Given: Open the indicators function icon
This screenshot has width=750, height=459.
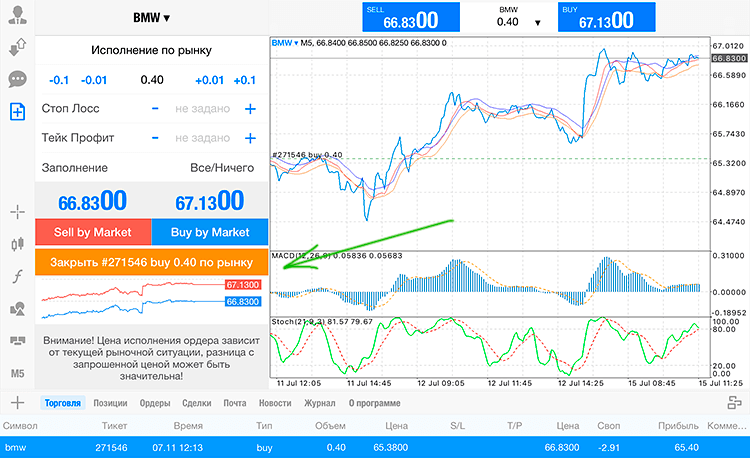Looking at the screenshot, I should click(x=18, y=276).
